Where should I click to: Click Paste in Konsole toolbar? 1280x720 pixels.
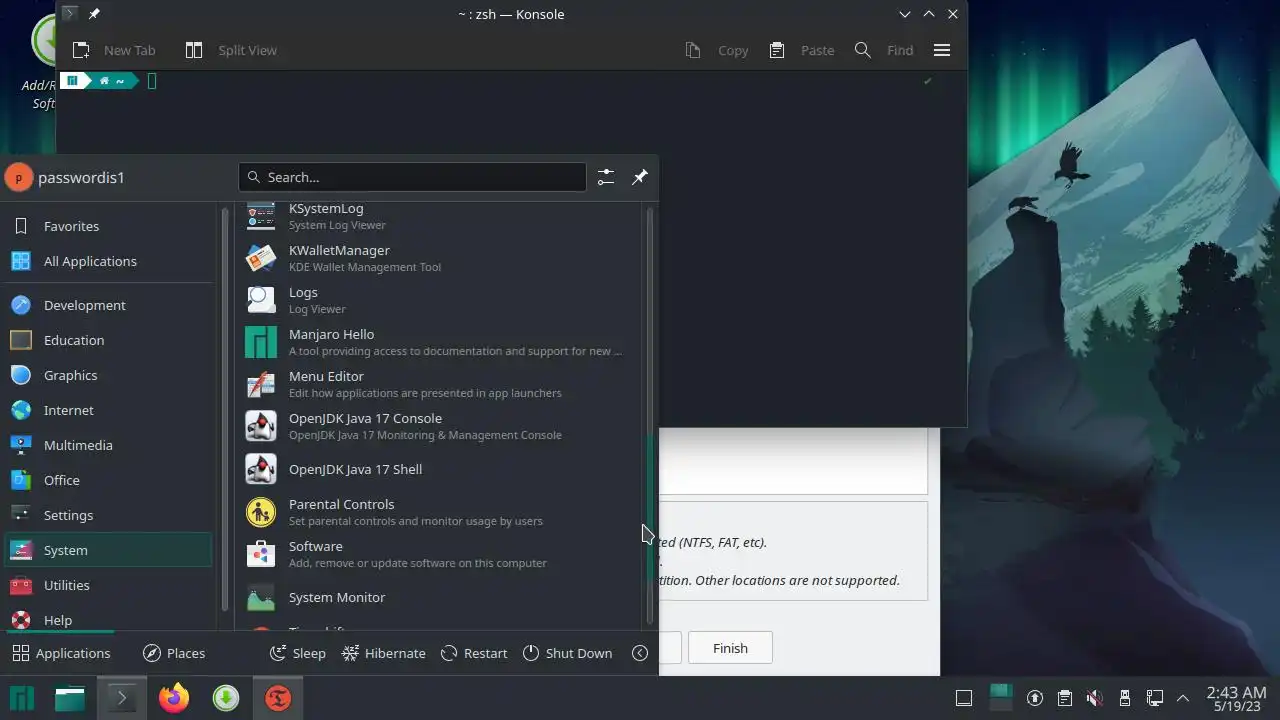[801, 50]
